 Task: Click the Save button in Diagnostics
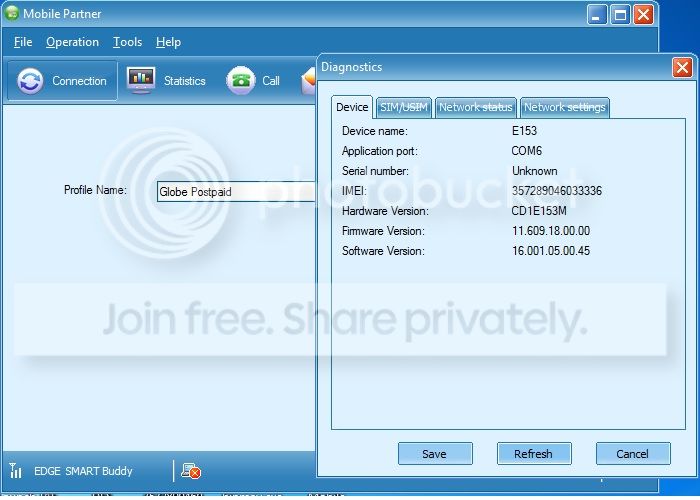click(435, 454)
